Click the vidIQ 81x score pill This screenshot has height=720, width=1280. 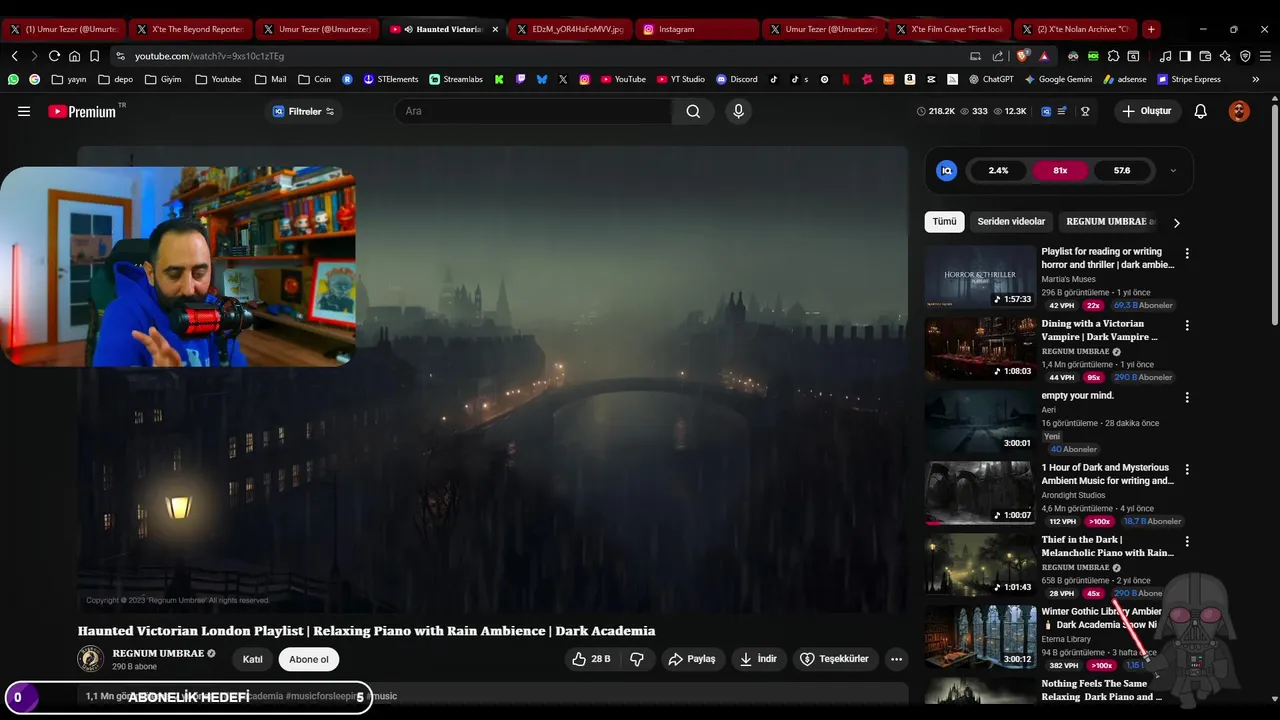point(1060,171)
